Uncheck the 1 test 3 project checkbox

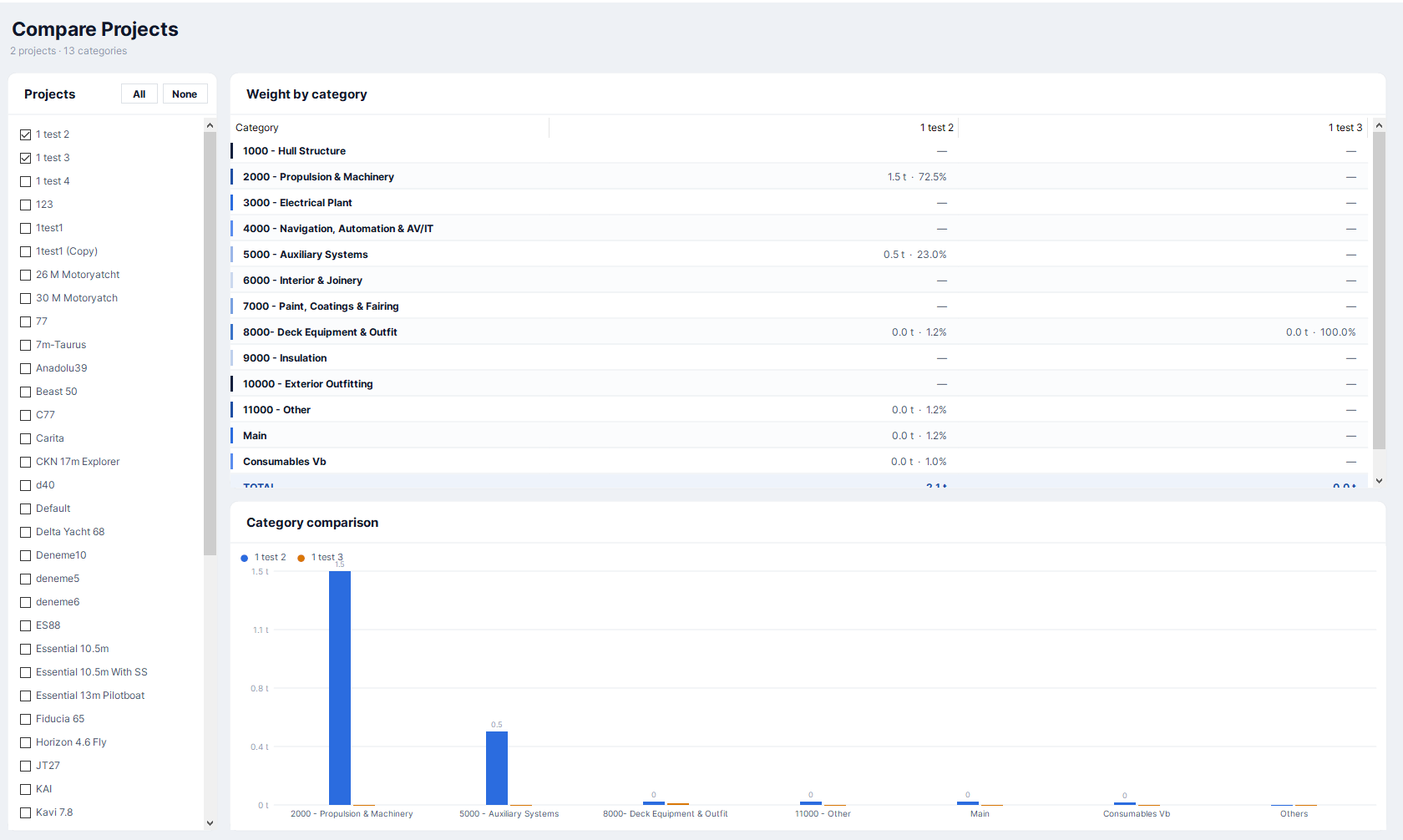click(x=26, y=158)
